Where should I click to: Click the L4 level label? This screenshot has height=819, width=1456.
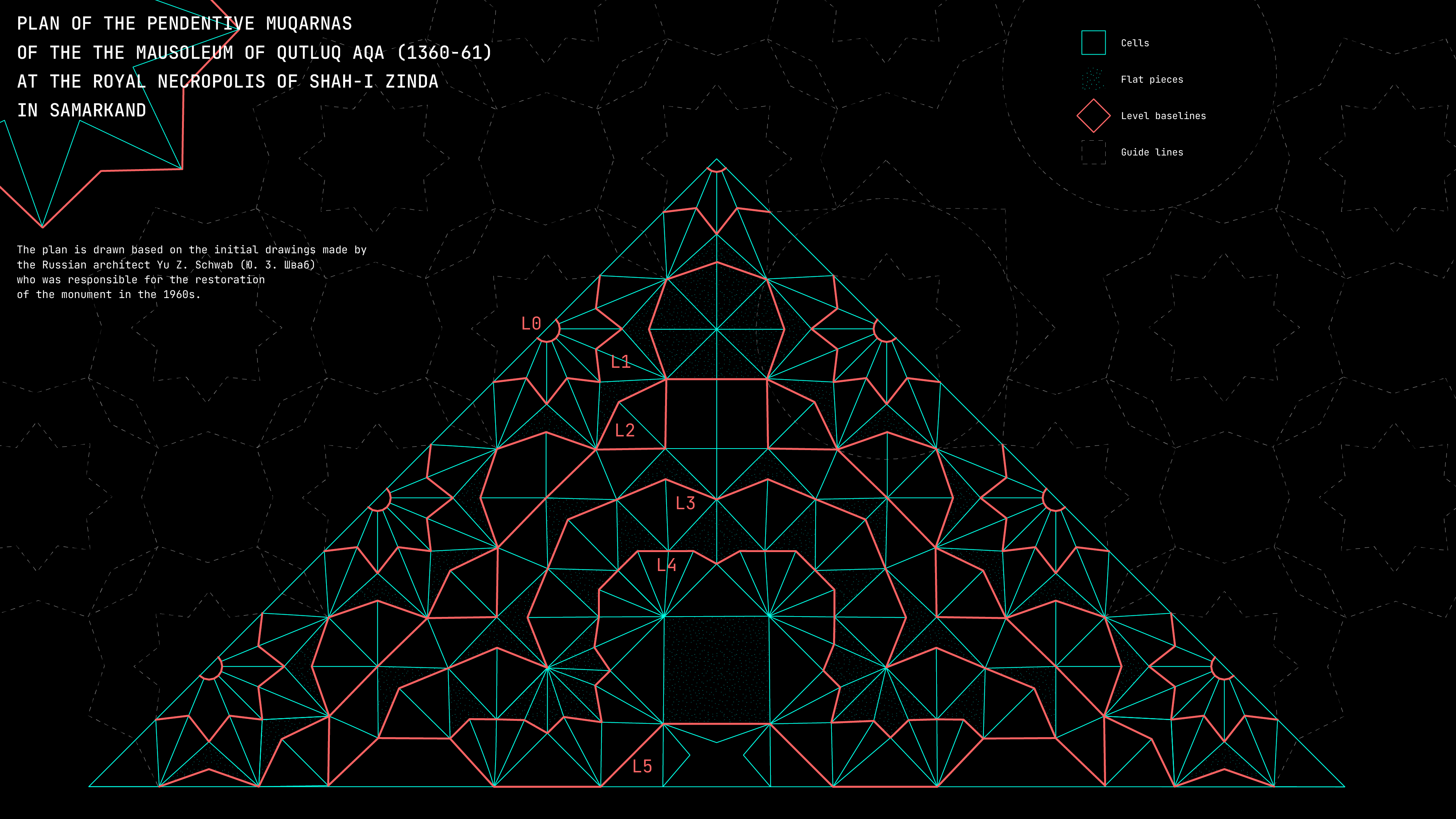[x=667, y=565]
